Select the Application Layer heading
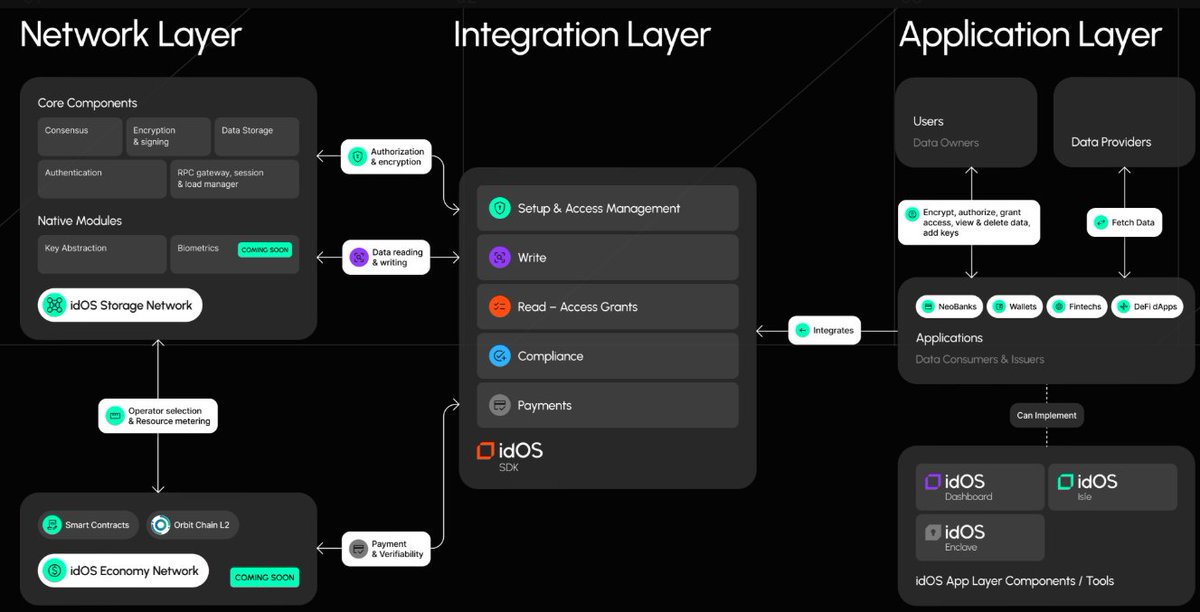 point(1030,36)
